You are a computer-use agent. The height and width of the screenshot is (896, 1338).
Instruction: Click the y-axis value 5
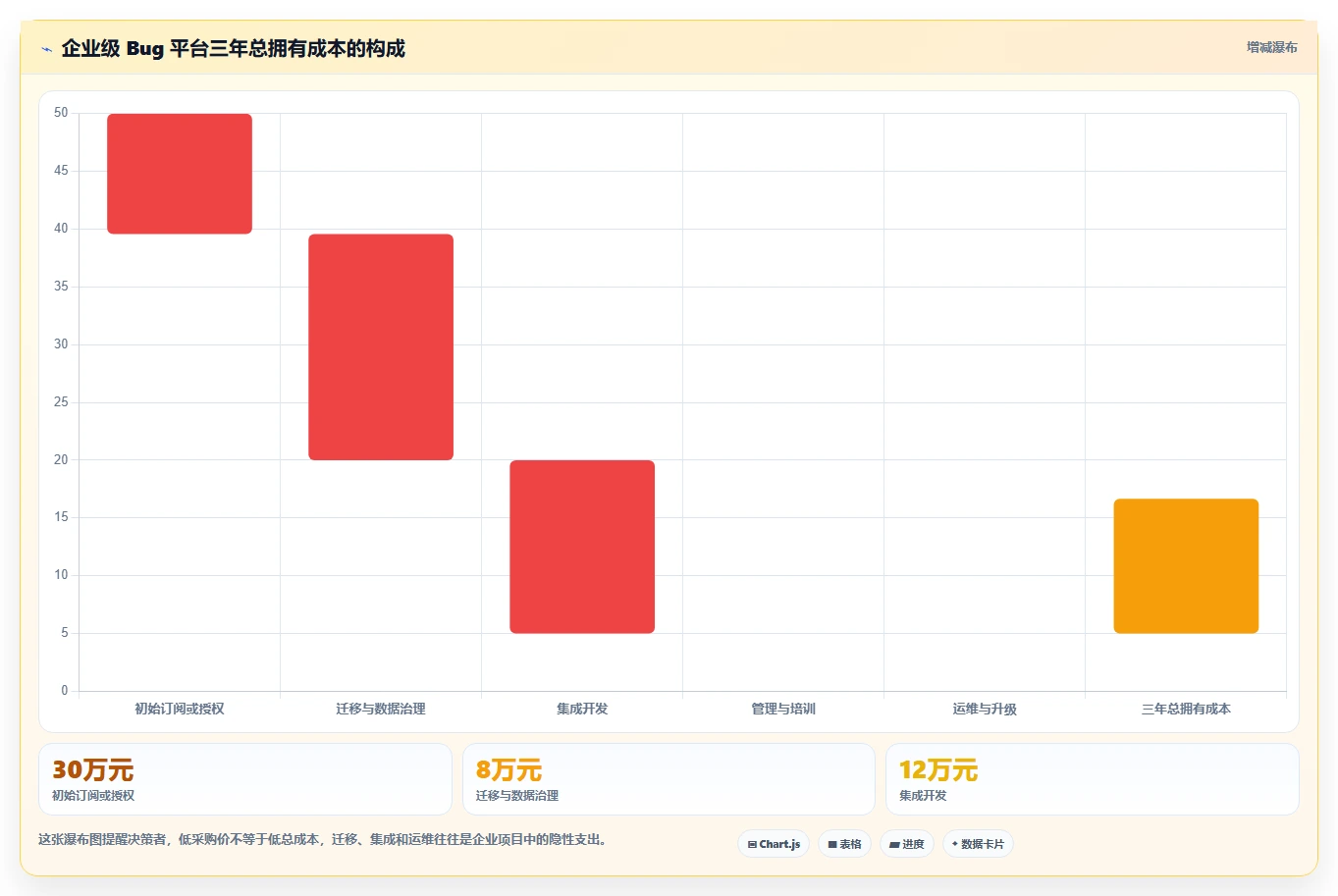[65, 633]
